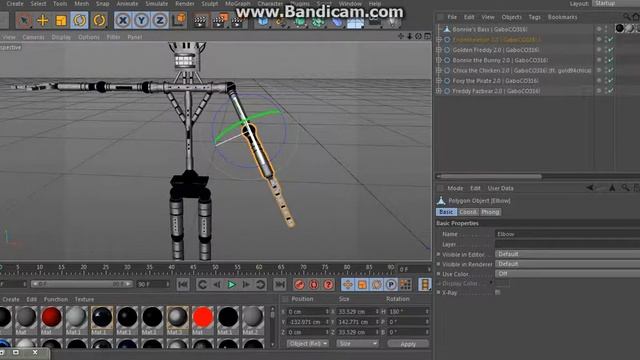The image size is (640, 360).
Task: Click the keyframe selection question mark button
Action: [328, 284]
